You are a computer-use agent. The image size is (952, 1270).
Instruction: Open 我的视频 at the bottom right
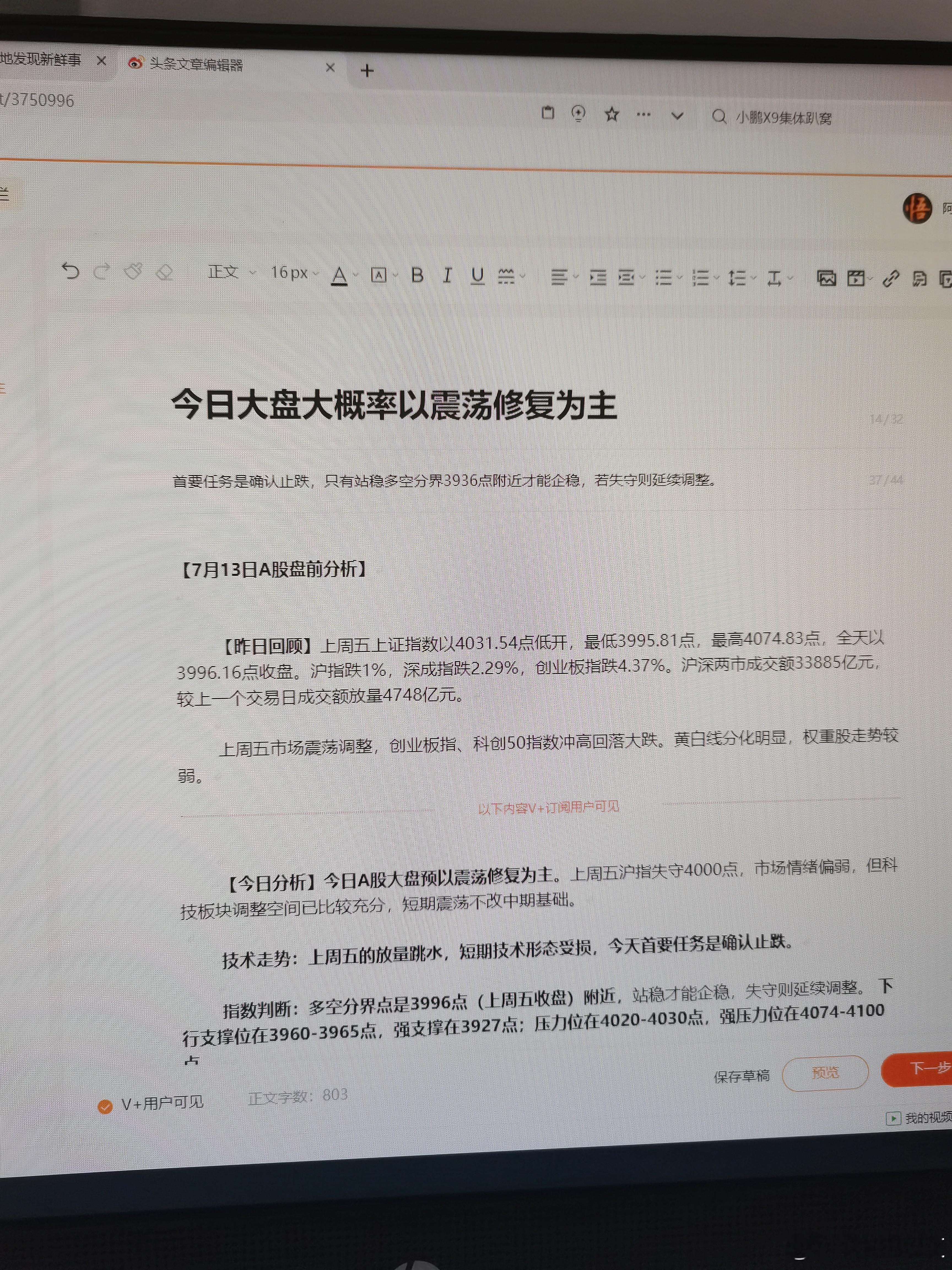click(919, 1118)
